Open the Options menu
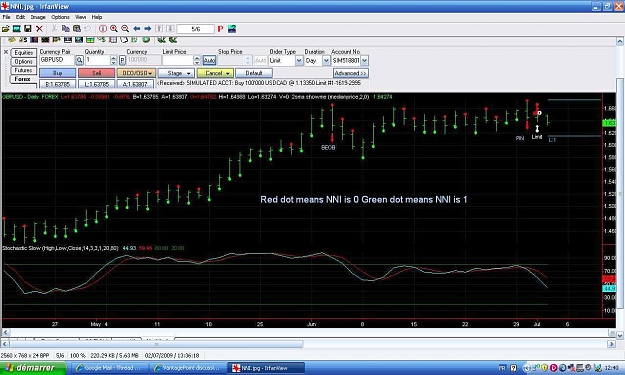 tap(60, 17)
